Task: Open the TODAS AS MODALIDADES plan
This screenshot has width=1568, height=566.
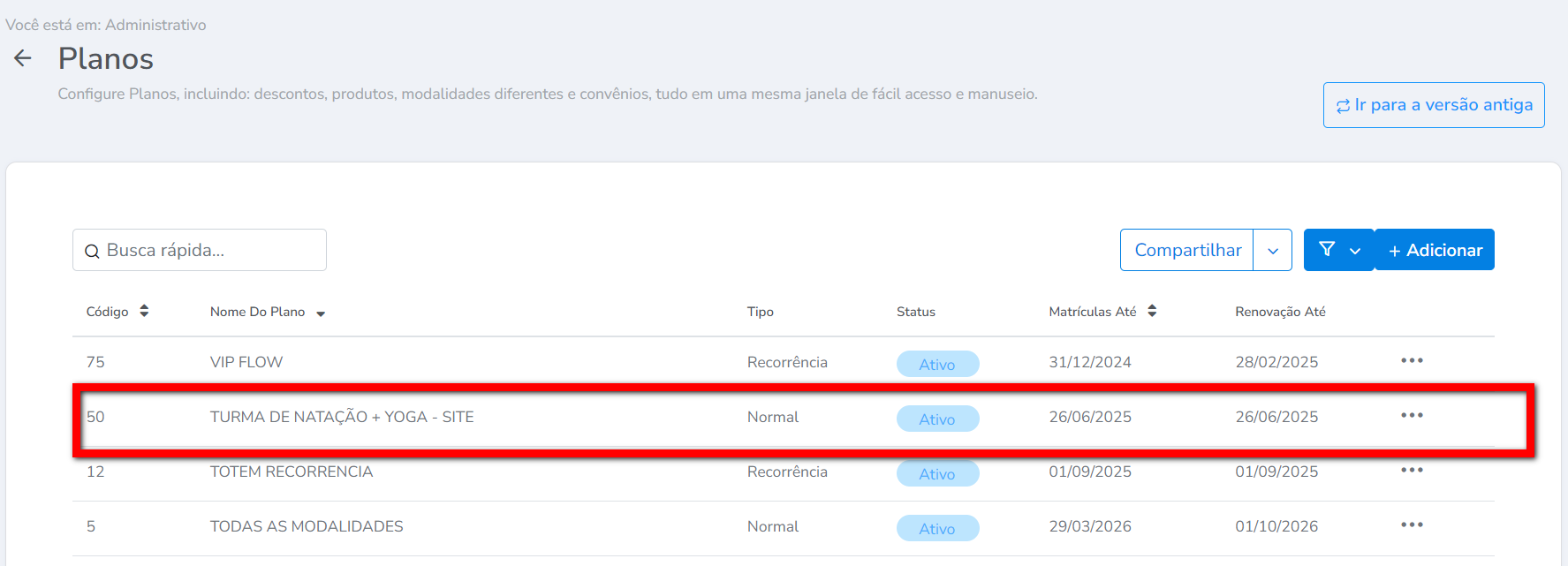Action: click(307, 526)
